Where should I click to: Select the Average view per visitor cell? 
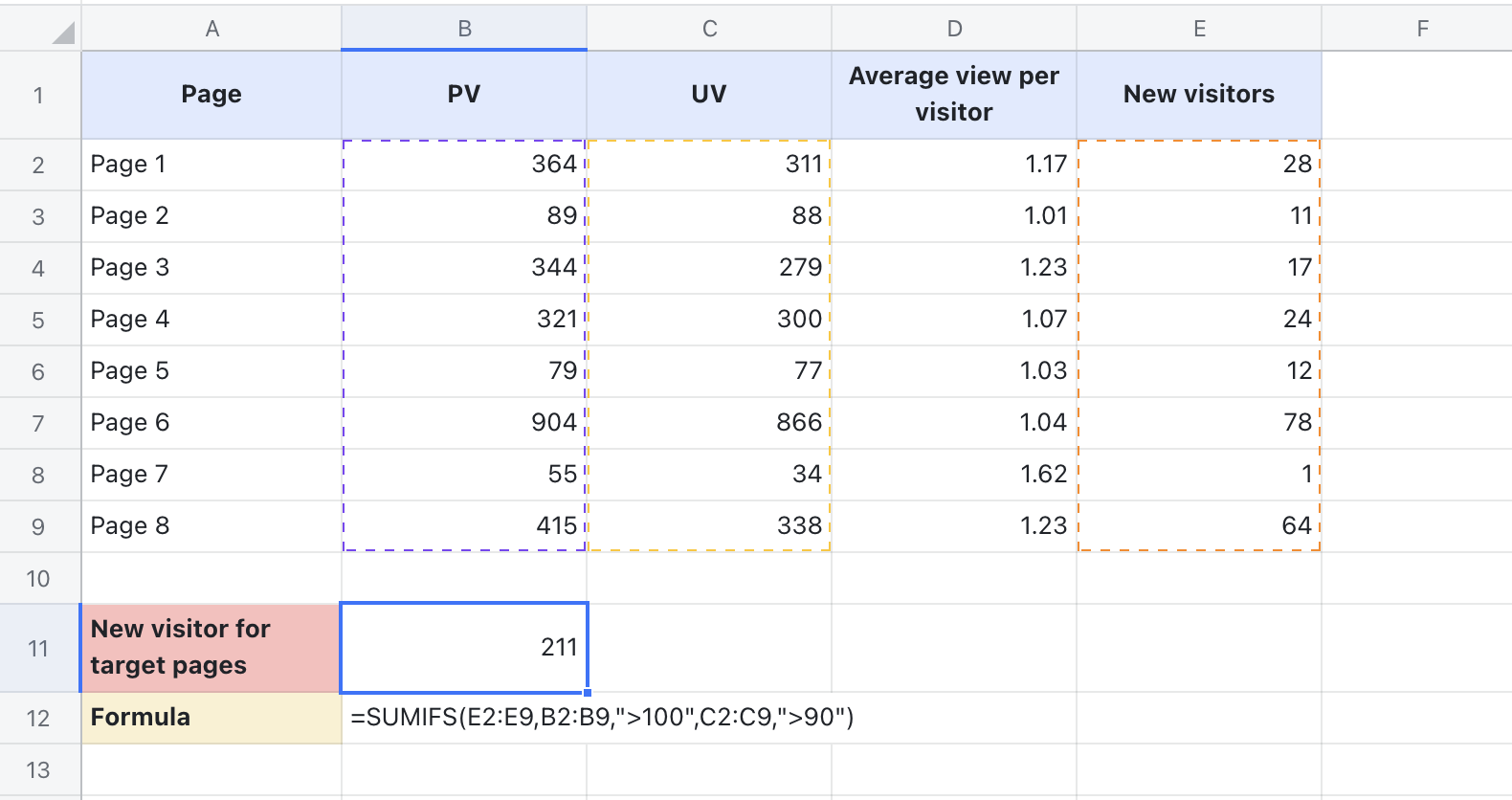954,95
